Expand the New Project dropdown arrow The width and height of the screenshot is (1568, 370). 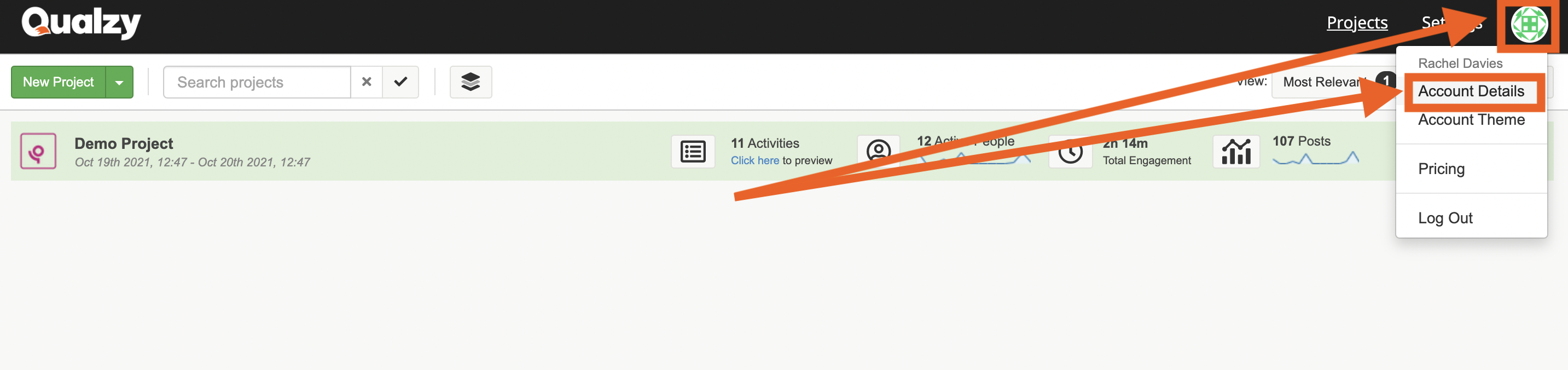tap(119, 82)
